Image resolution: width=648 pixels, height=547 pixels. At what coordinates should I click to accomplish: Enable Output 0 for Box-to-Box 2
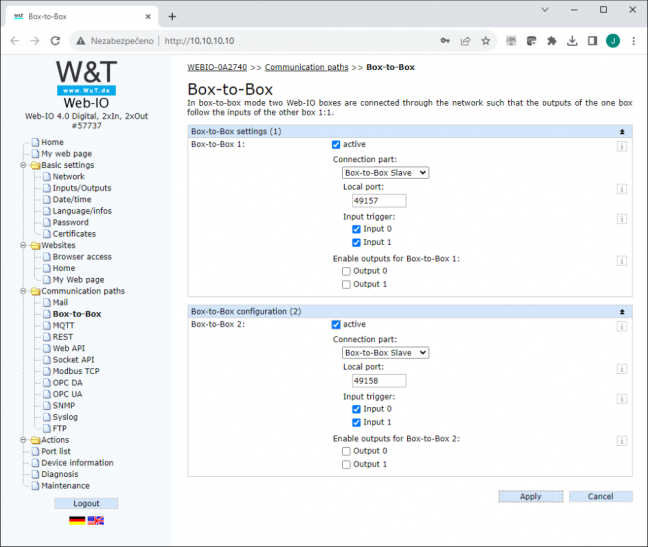[x=346, y=452]
